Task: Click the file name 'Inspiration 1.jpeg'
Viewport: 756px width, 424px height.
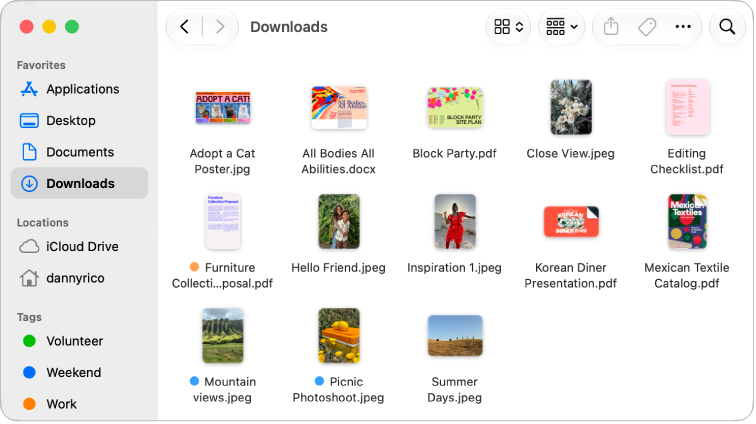Action: [454, 268]
